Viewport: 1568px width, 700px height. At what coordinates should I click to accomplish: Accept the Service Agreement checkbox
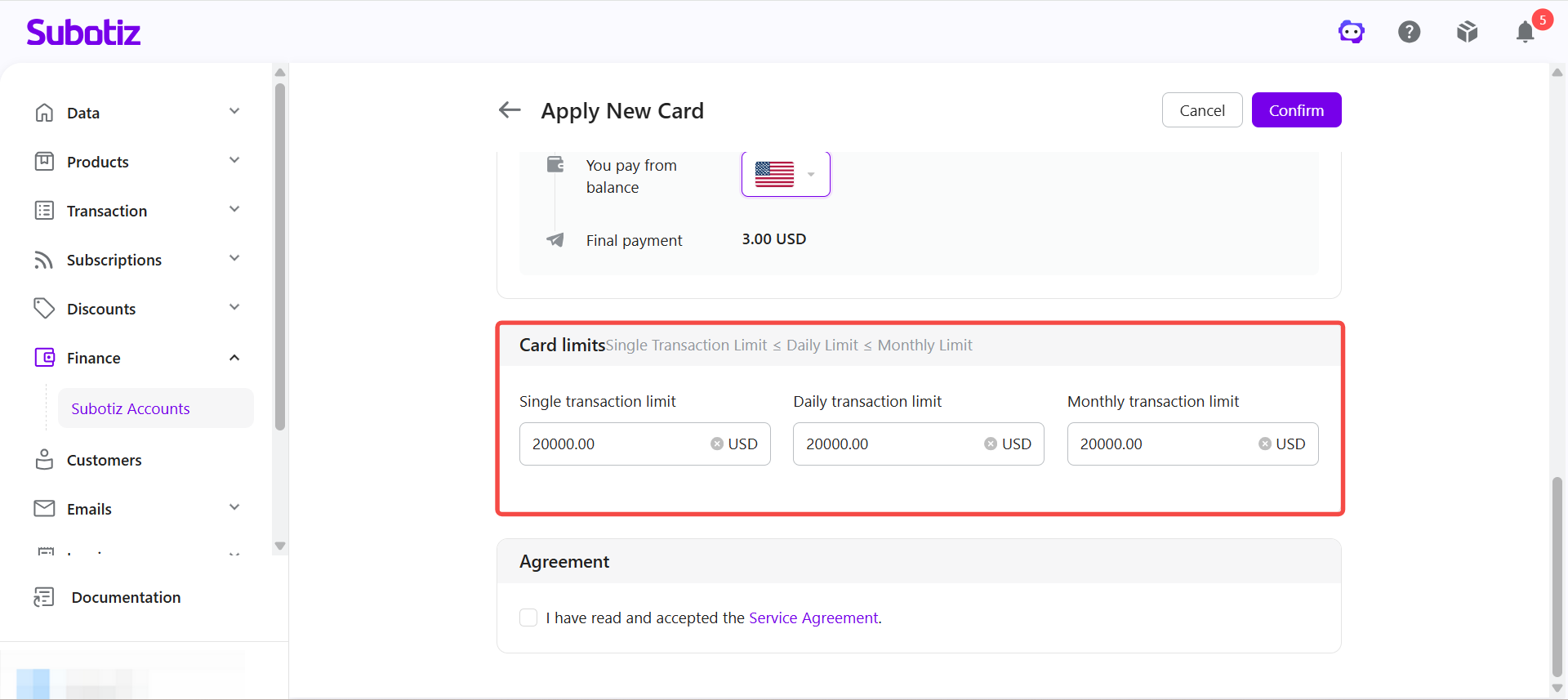[x=528, y=618]
